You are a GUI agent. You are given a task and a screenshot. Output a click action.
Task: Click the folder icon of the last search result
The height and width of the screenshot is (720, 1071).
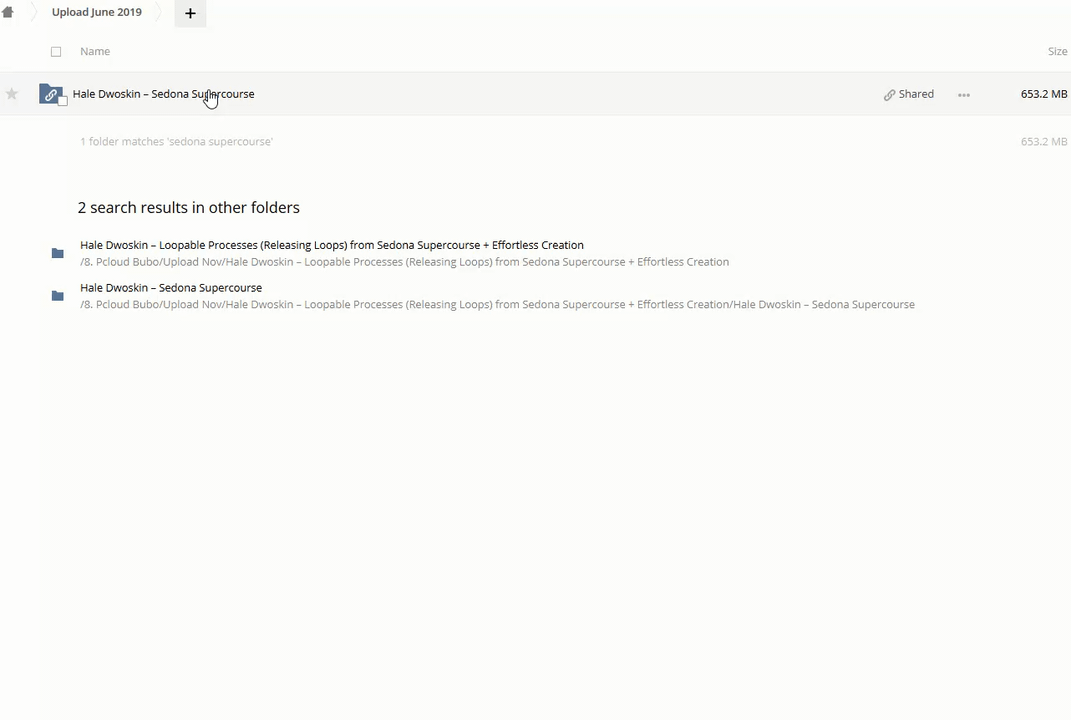tap(58, 296)
